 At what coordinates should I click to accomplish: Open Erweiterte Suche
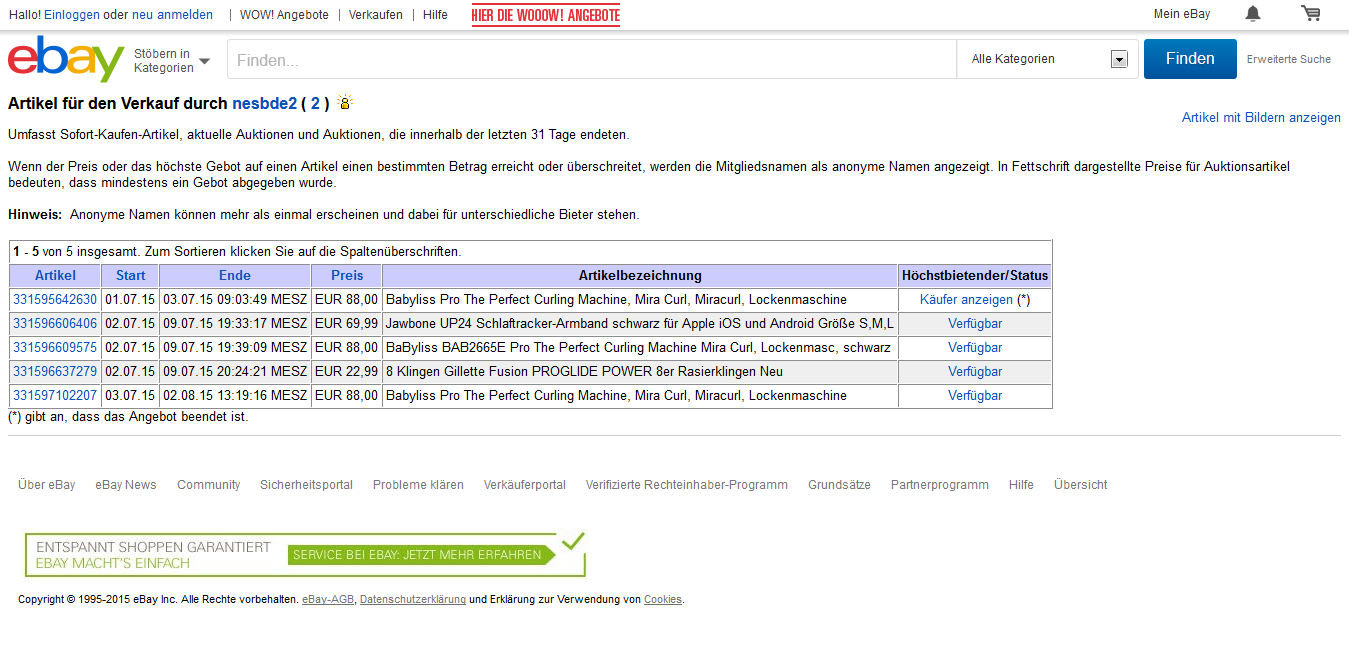(x=1288, y=60)
